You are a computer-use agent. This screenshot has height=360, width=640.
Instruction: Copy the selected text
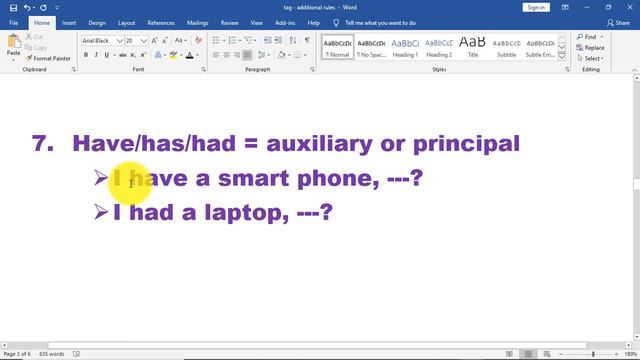coord(36,47)
